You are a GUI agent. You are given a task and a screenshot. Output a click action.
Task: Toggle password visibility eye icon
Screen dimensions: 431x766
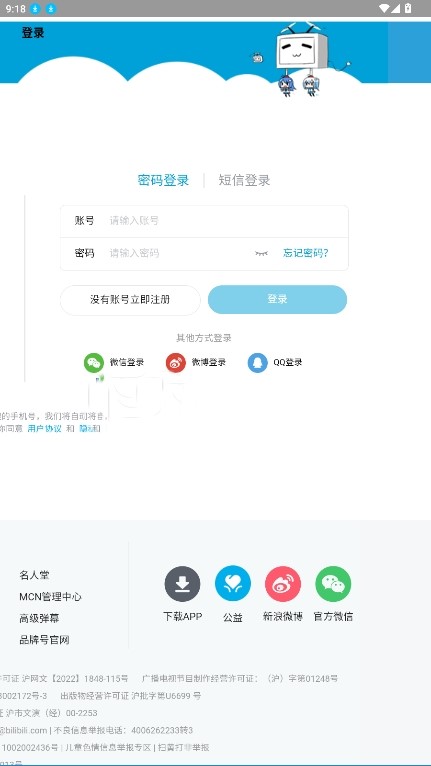tap(261, 253)
